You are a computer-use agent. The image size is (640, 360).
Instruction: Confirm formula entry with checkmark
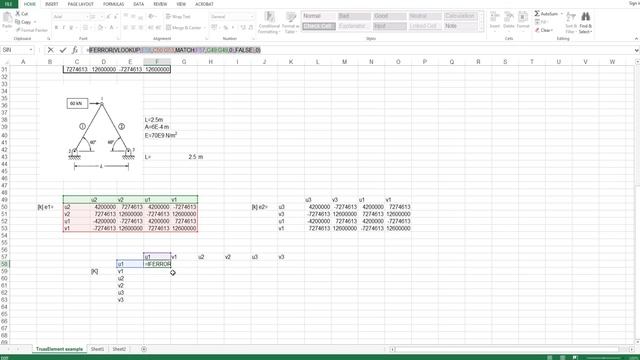[63, 50]
